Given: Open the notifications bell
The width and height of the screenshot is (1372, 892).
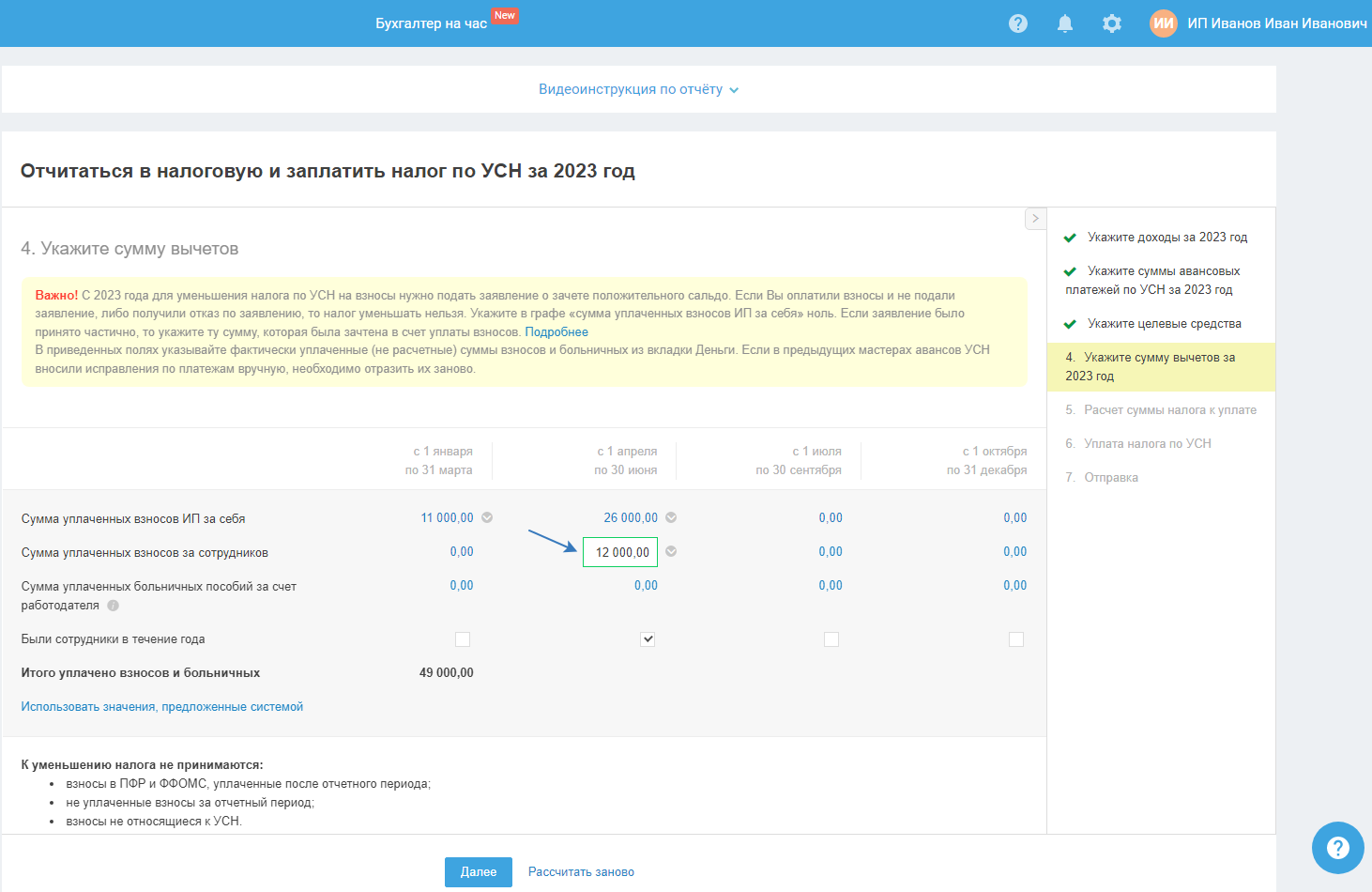Looking at the screenshot, I should (1065, 23).
